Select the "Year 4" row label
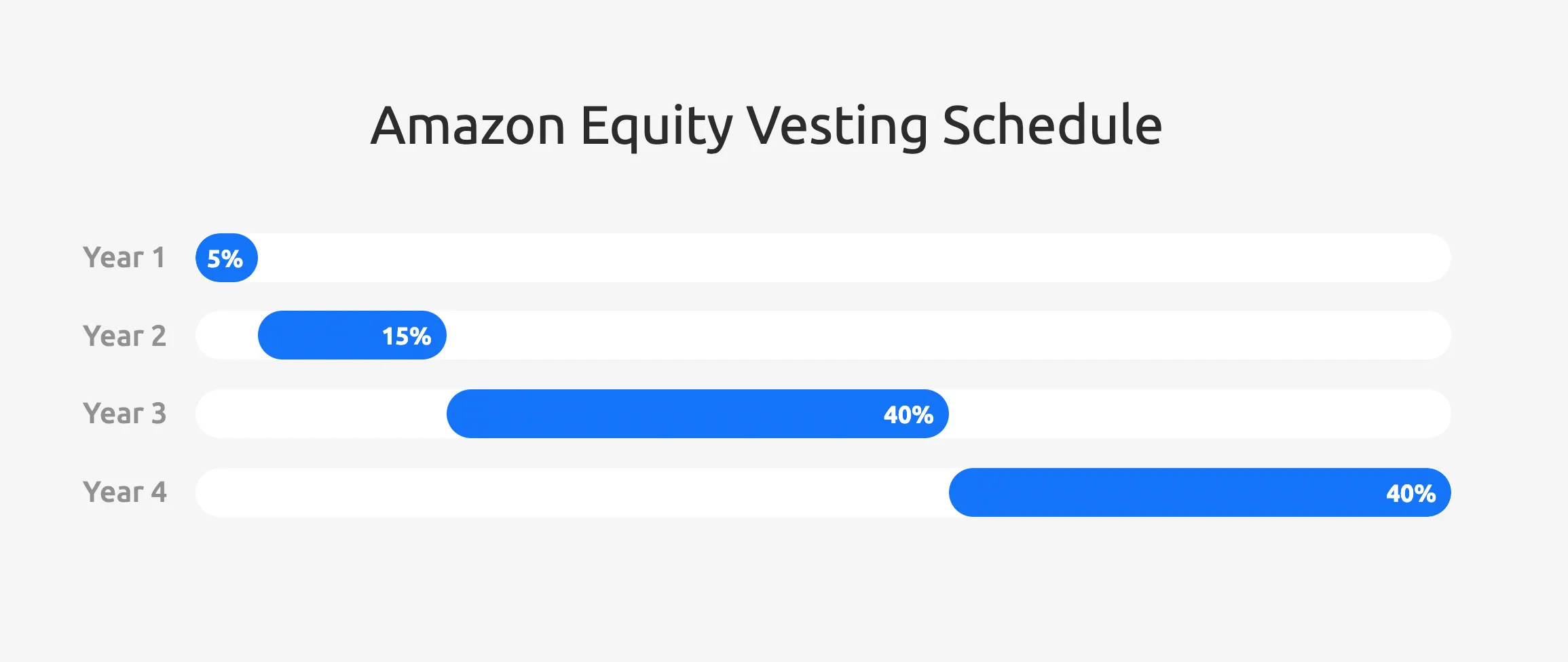Image resolution: width=1568 pixels, height=662 pixels. 124,492
